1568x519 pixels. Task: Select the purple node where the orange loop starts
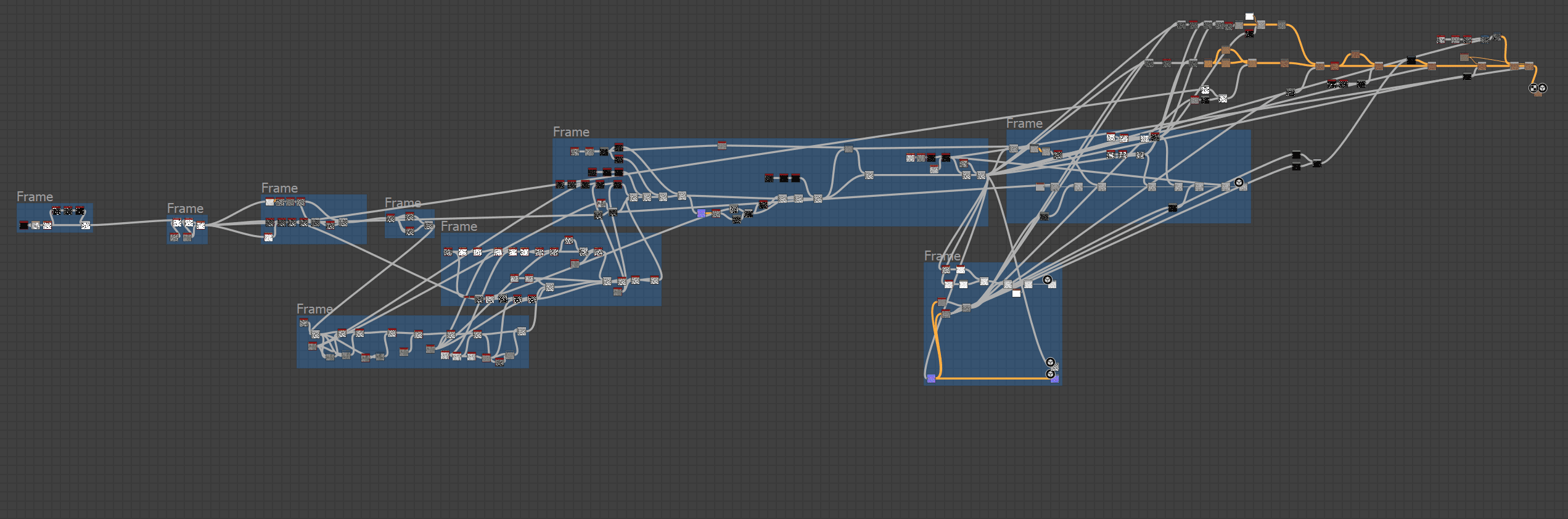(x=931, y=378)
